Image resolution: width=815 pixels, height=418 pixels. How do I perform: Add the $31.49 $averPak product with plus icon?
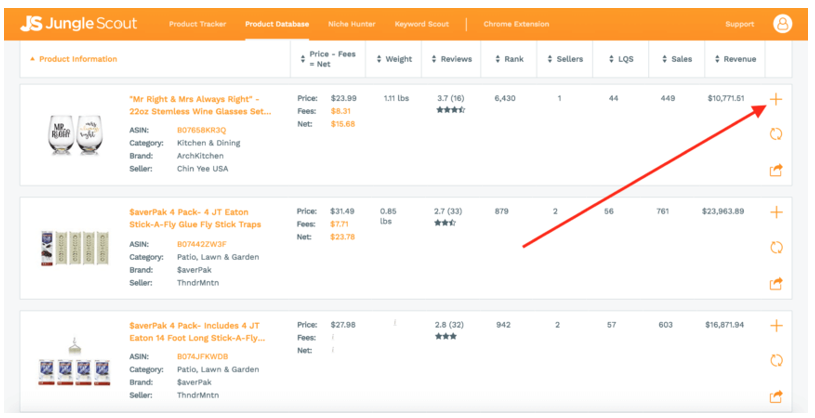click(x=776, y=212)
